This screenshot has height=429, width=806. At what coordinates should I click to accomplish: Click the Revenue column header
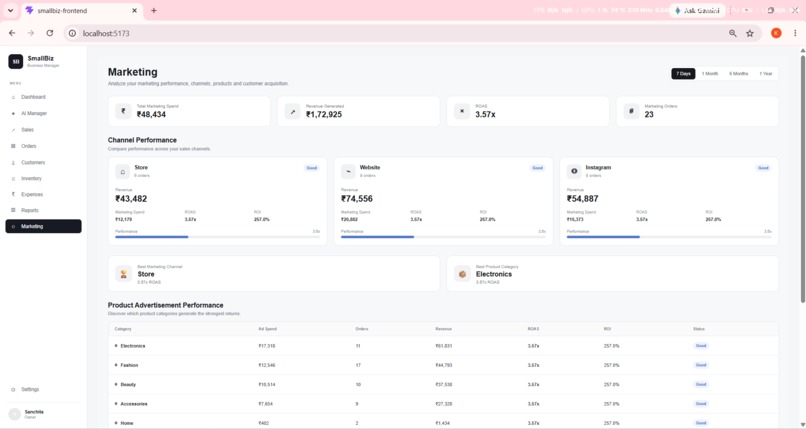(x=444, y=329)
